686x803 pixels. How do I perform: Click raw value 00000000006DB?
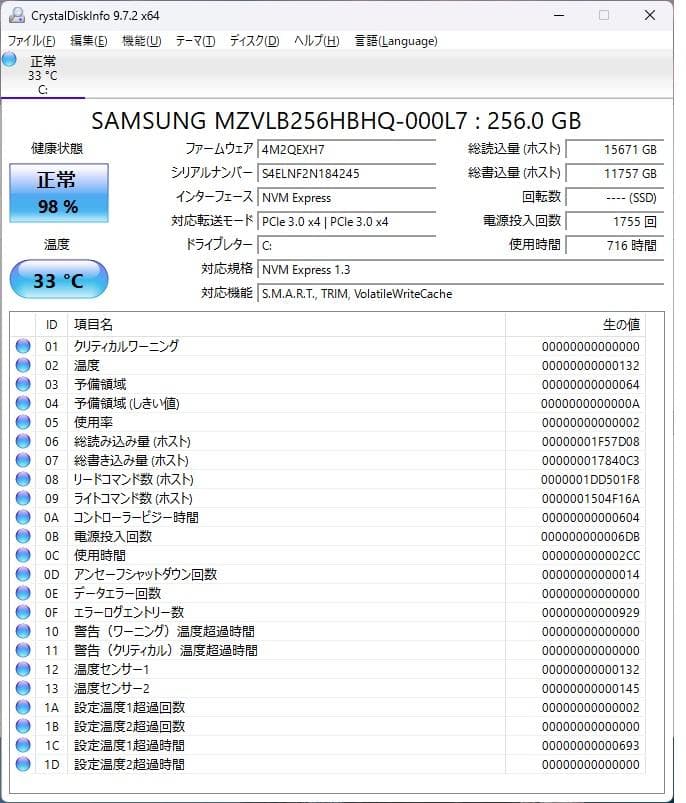click(590, 537)
